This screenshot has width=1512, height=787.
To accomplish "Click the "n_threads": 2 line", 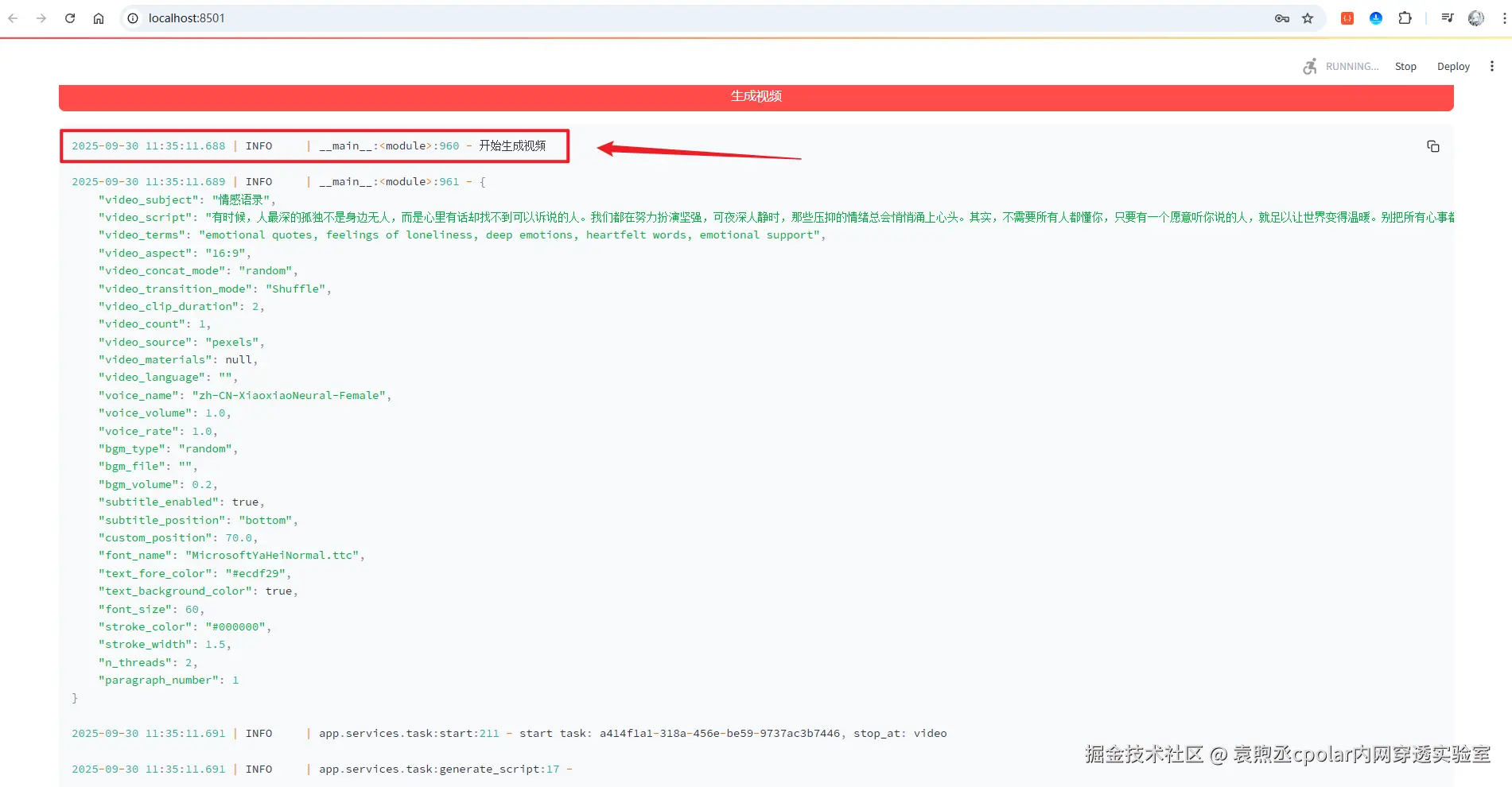I will [x=148, y=662].
